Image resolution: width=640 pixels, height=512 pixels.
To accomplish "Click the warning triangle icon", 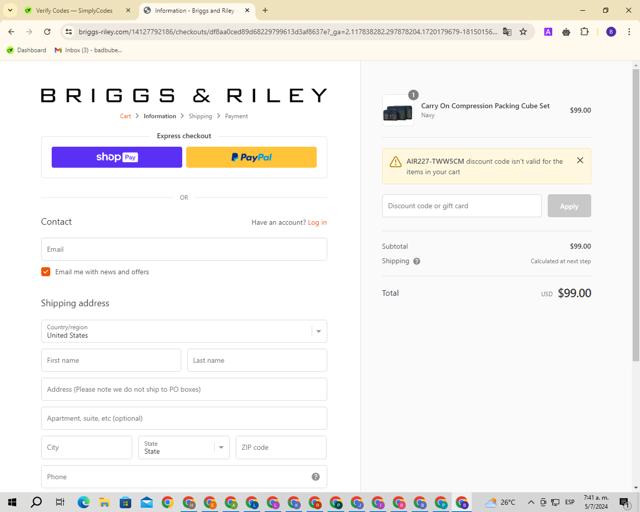I will 395,162.
